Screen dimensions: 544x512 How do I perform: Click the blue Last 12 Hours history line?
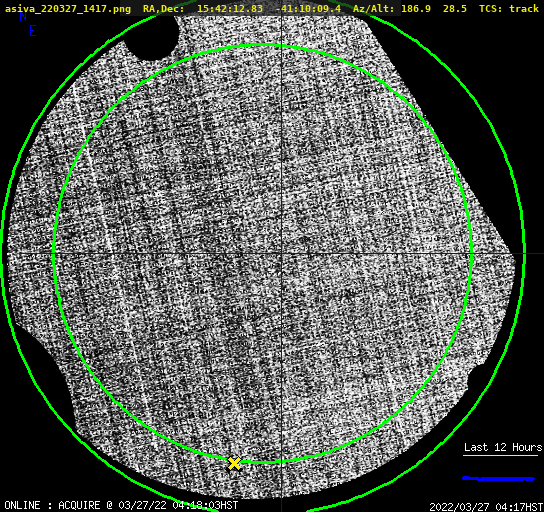pos(498,479)
